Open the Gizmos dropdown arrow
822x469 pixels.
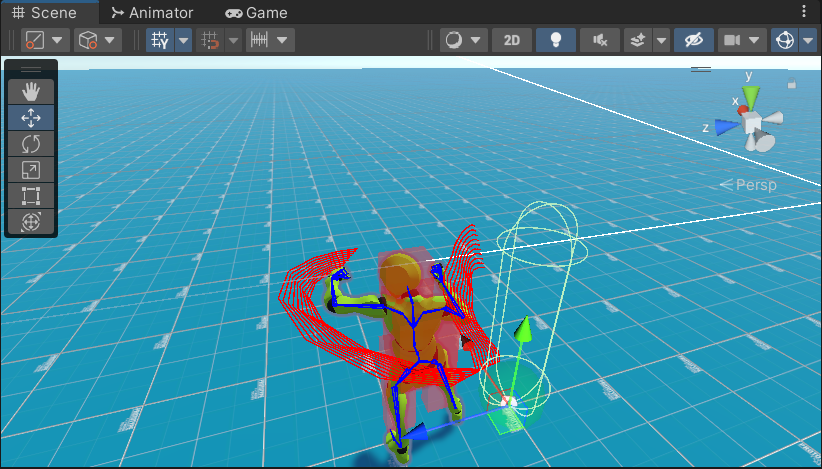tap(808, 40)
